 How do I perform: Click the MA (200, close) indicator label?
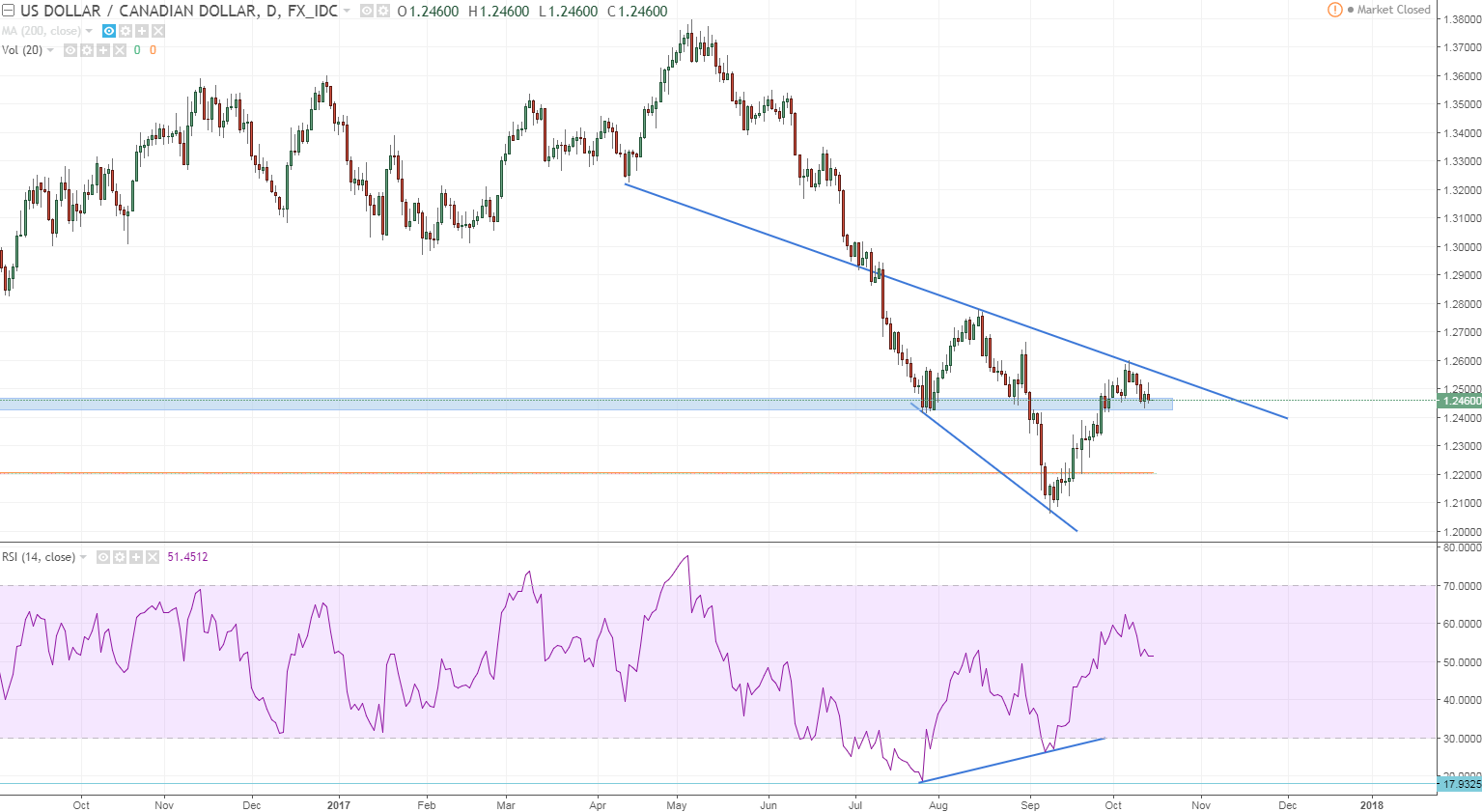tap(42, 31)
